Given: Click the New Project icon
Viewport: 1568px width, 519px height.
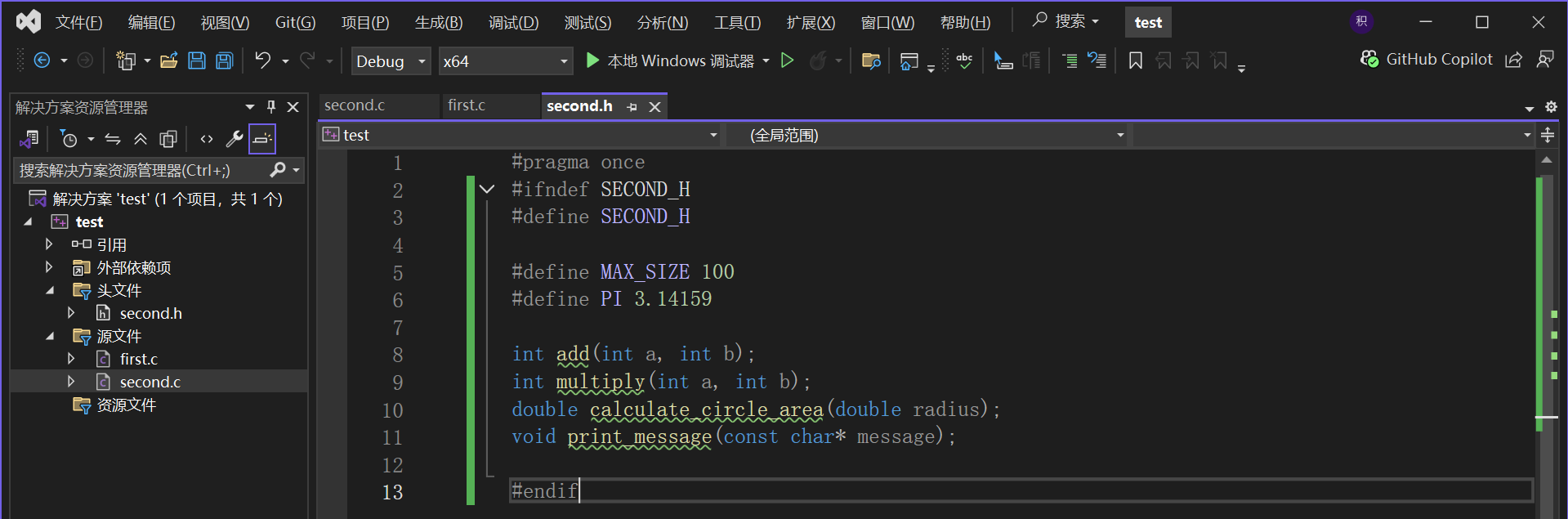Looking at the screenshot, I should pos(125,60).
